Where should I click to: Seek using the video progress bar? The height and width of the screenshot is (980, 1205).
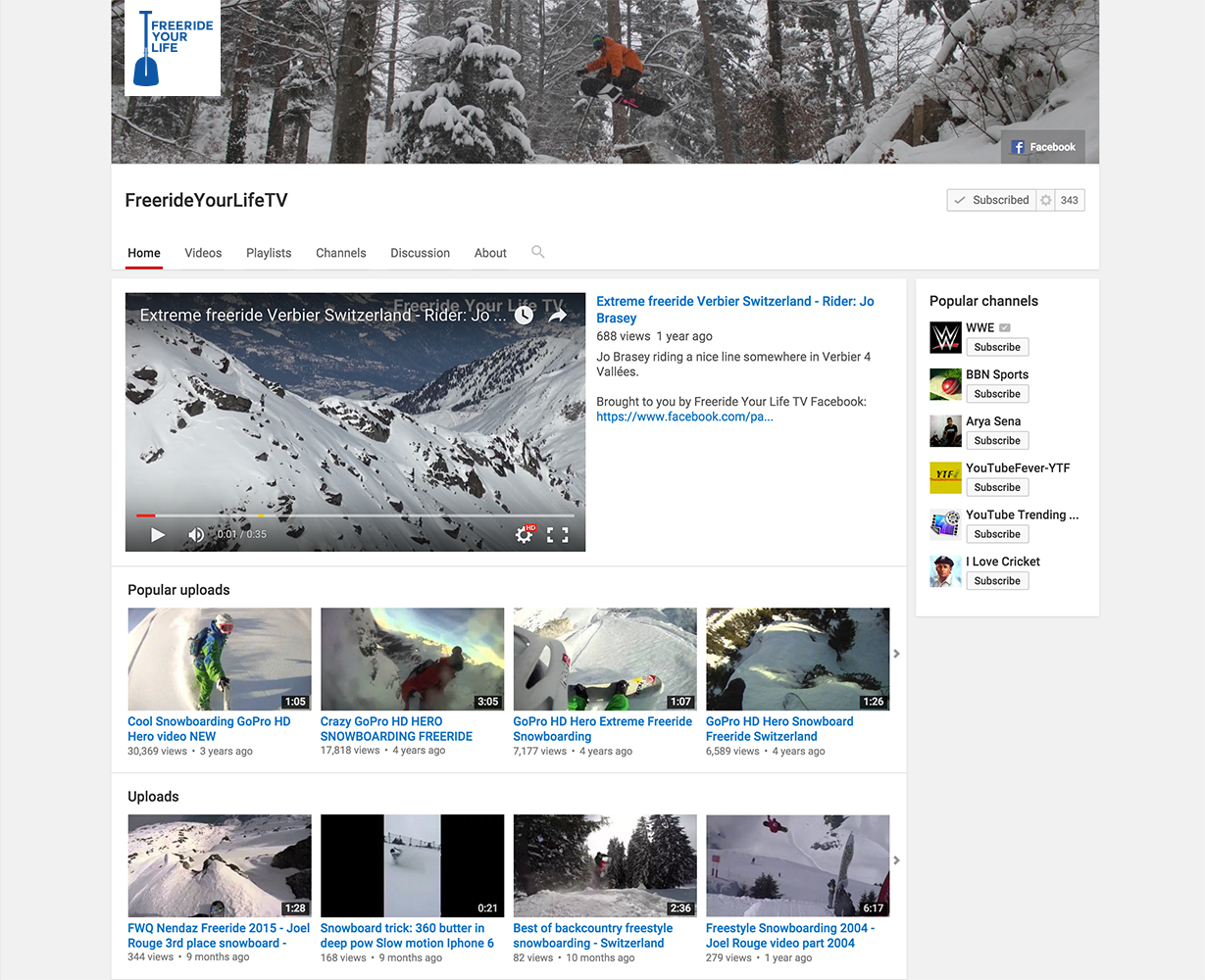(x=355, y=514)
